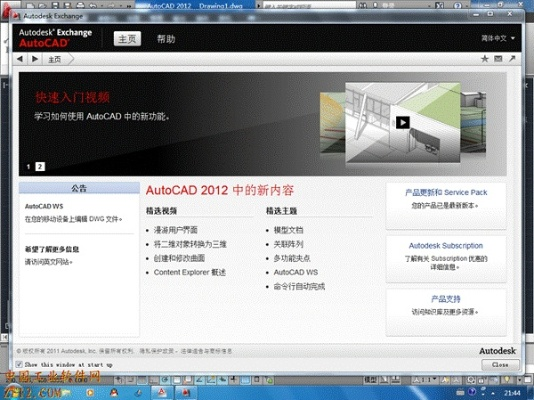Add page to favorites with the star icon
The width and height of the screenshot is (534, 400).
tap(485, 59)
